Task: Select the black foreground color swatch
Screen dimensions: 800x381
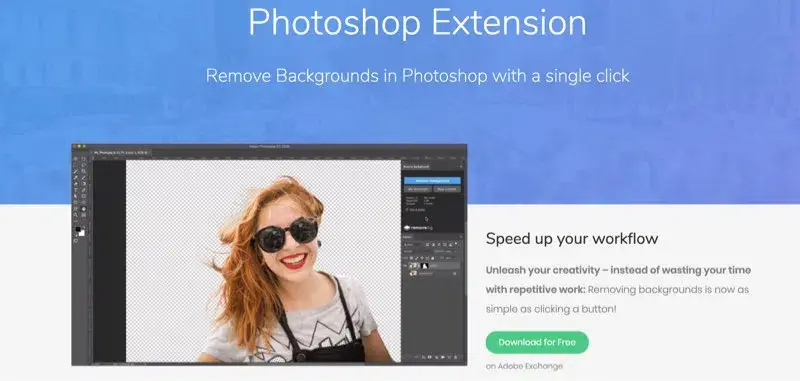Action: [x=78, y=229]
